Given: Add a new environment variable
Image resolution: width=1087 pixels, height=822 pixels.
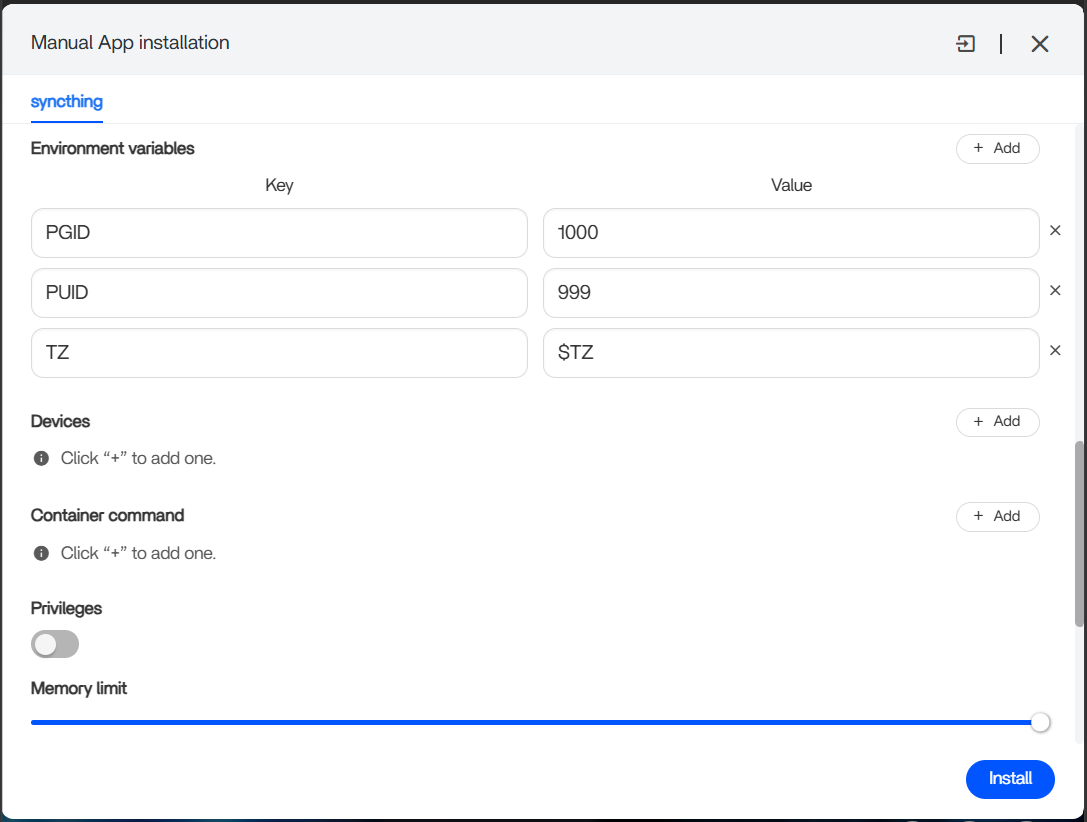Looking at the screenshot, I should (998, 148).
